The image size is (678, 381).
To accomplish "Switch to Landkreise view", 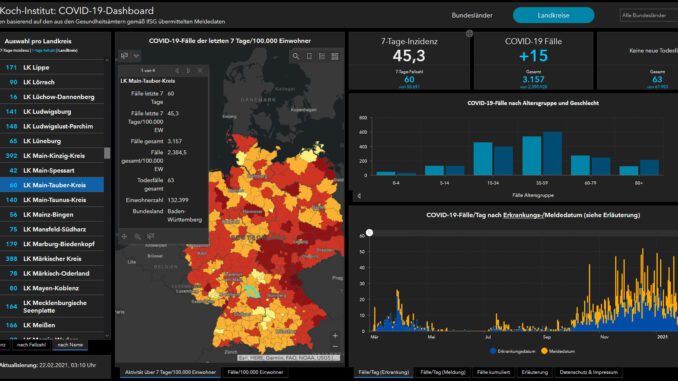I will (553, 15).
